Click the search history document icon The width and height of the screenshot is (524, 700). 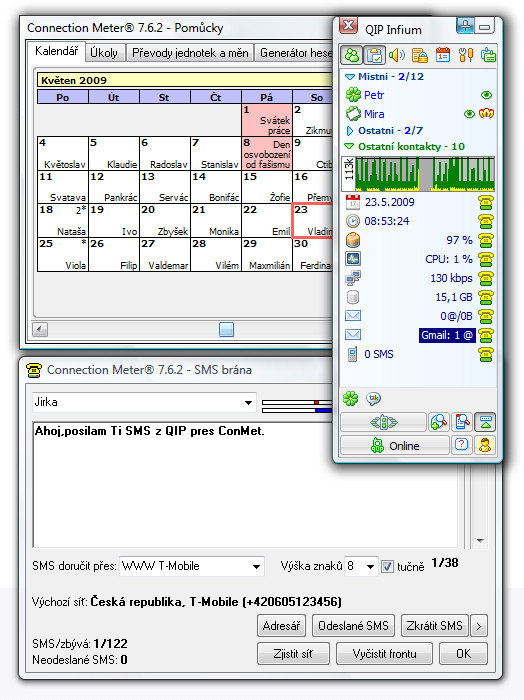point(462,422)
